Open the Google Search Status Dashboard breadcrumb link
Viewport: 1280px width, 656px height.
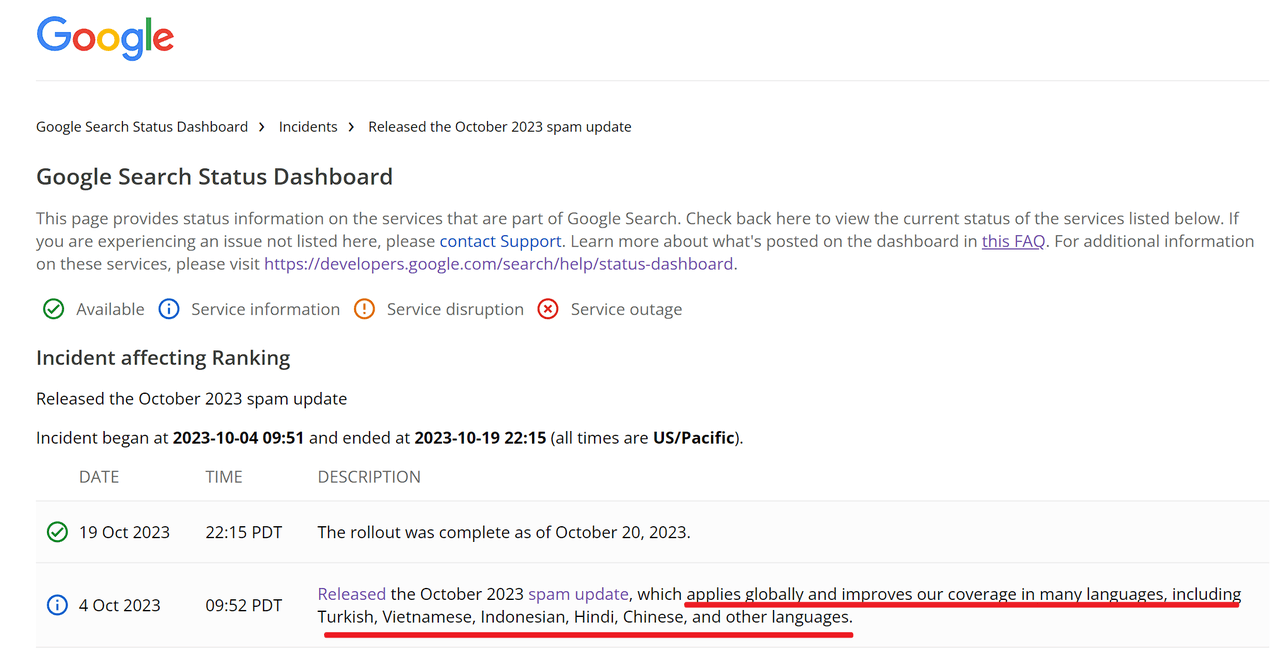[x=142, y=127]
